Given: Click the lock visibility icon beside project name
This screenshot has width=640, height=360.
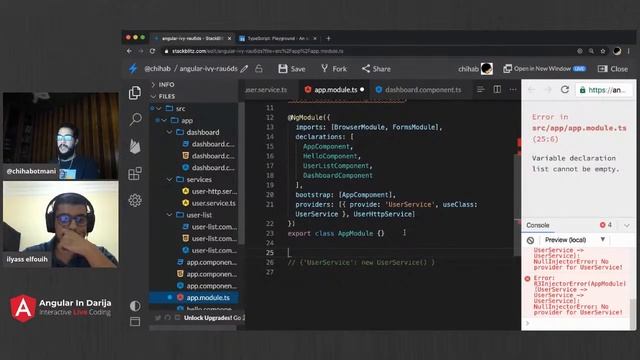Looking at the screenshot, I should (x=259, y=69).
